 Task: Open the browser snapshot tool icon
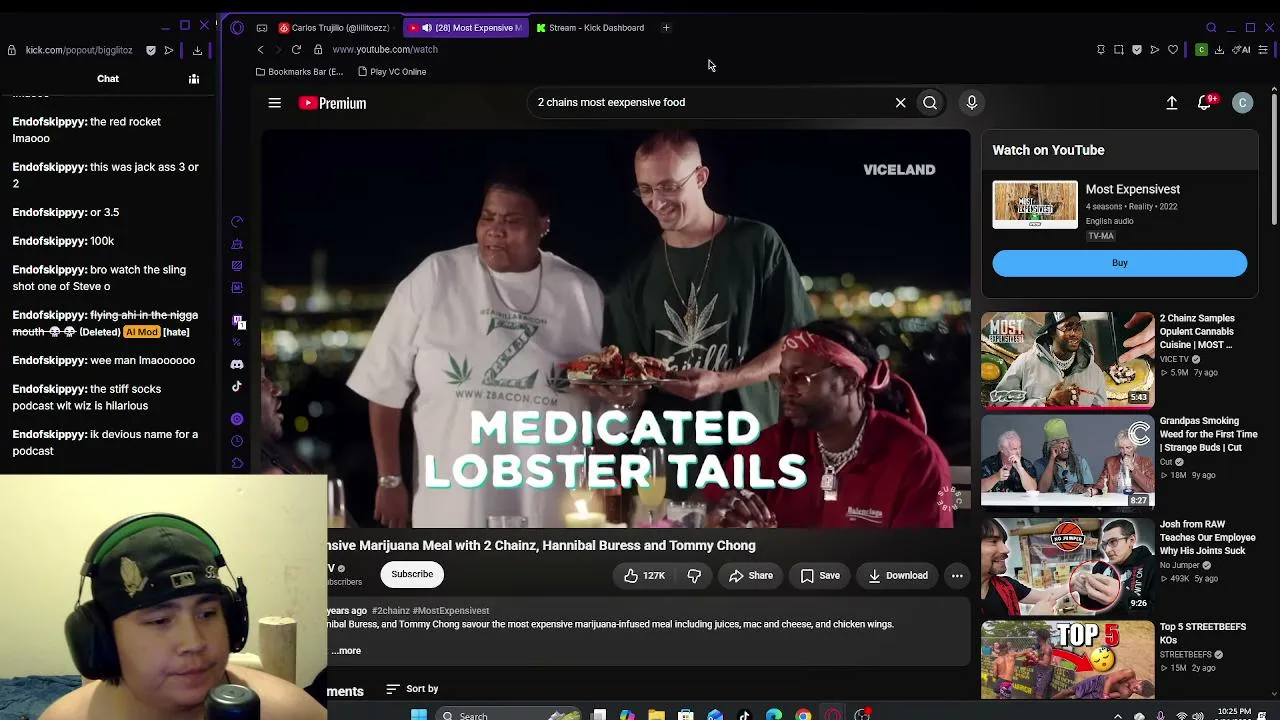point(1119,50)
